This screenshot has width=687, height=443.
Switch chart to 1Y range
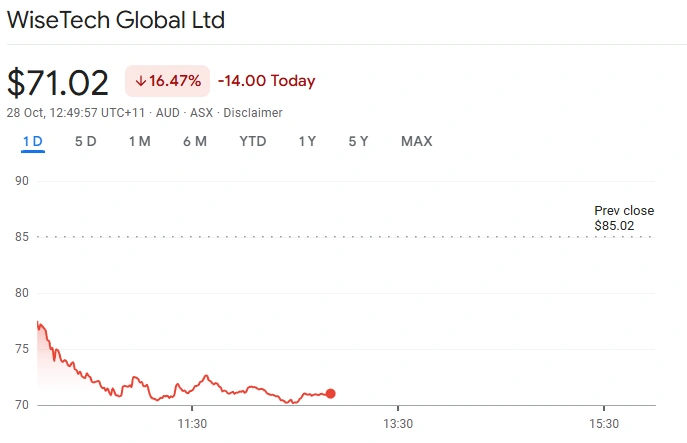tap(307, 141)
